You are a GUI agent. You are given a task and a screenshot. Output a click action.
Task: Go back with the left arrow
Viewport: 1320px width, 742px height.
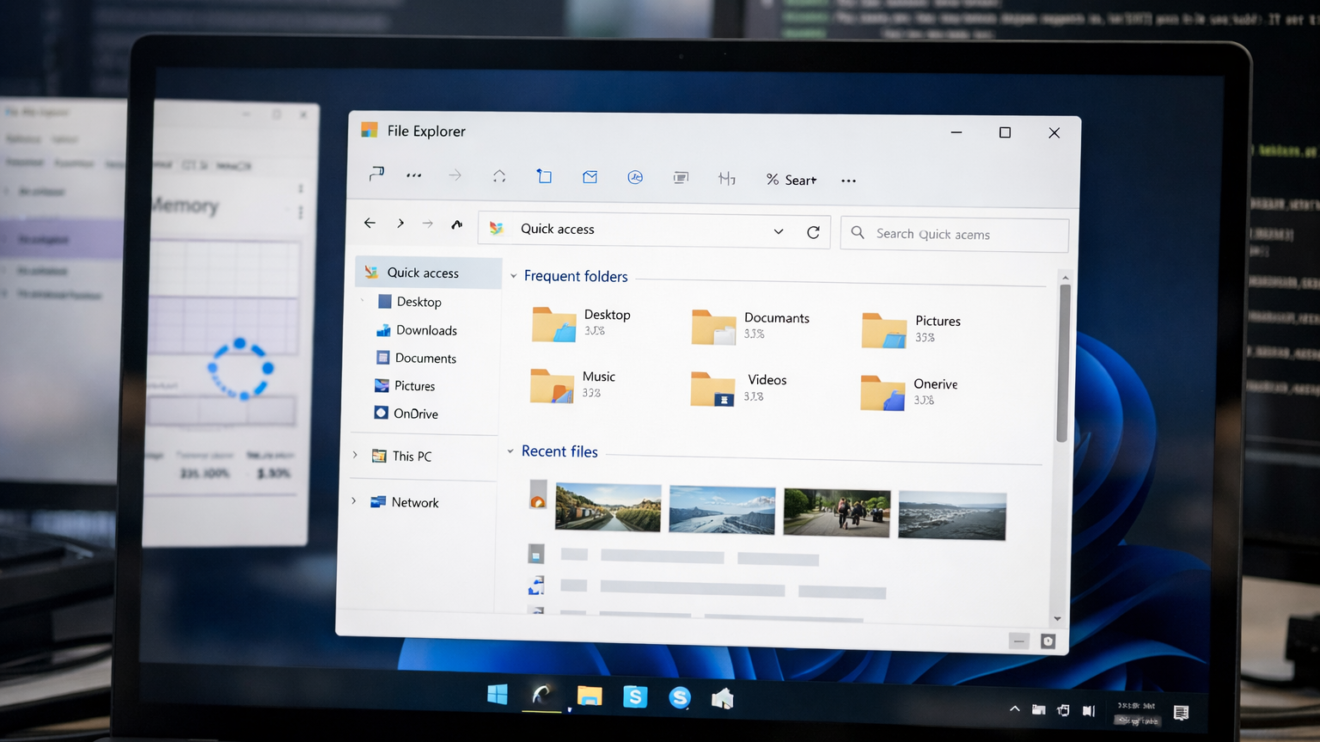[370, 224]
